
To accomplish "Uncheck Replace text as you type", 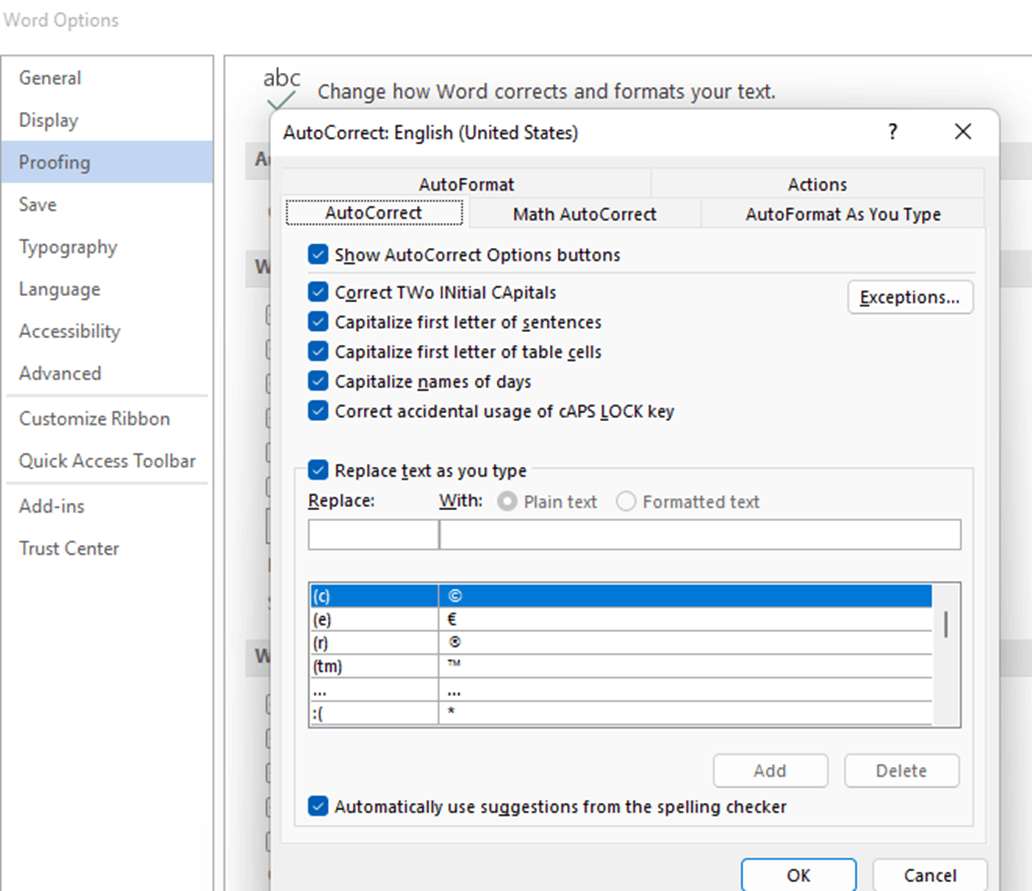I will click(318, 471).
